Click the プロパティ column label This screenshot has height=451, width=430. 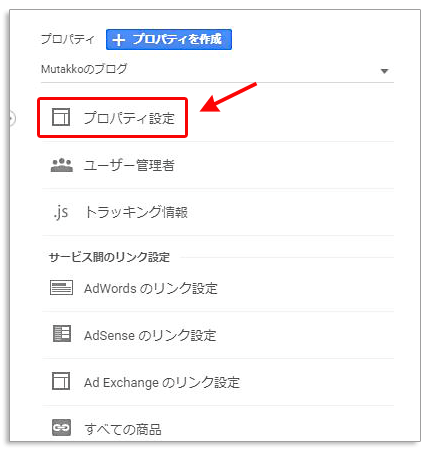68,39
